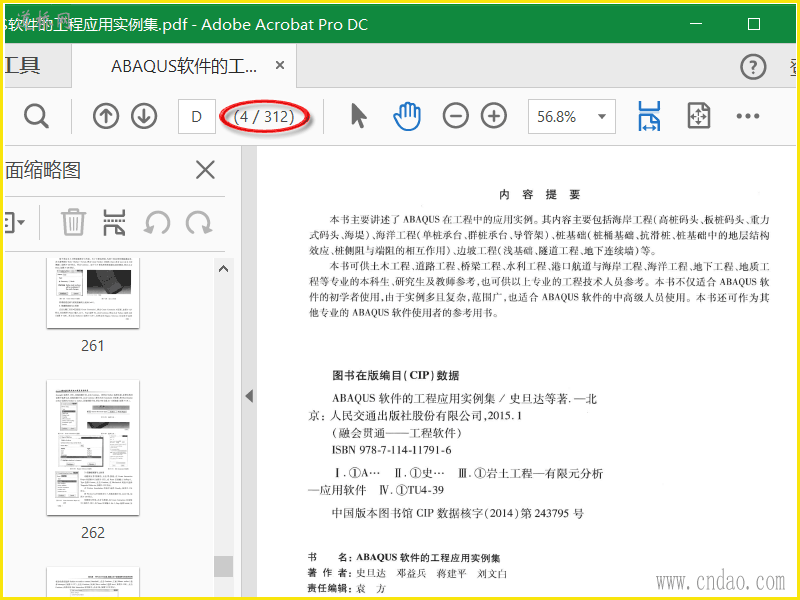Insert page break thumbnails icon
Image resolution: width=800 pixels, height=600 pixels.
114,222
